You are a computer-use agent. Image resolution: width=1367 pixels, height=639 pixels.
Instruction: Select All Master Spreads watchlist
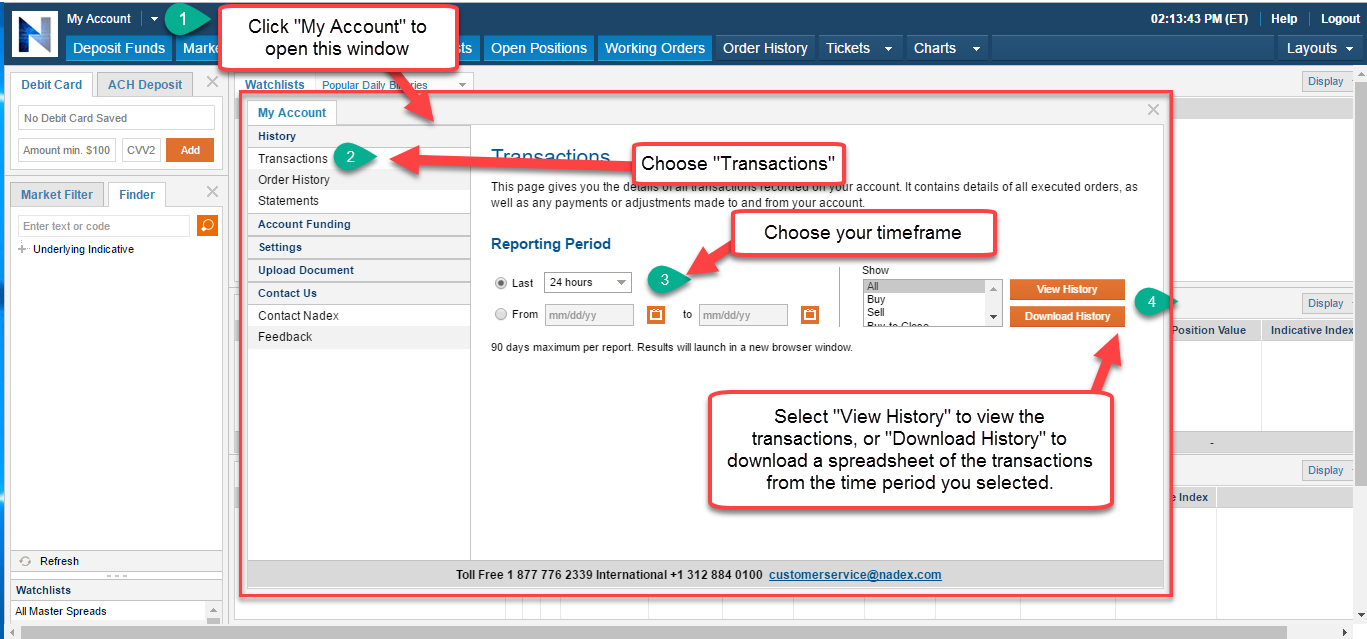click(x=61, y=611)
